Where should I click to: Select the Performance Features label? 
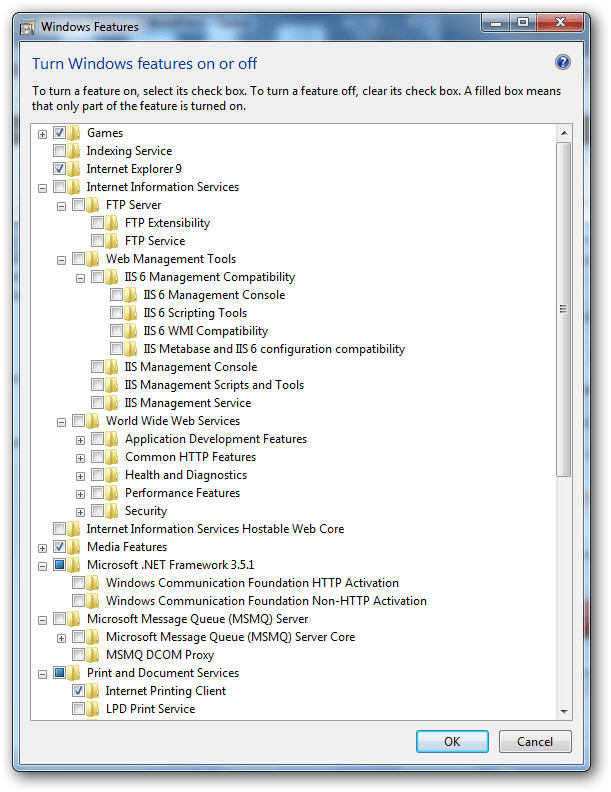(182, 493)
